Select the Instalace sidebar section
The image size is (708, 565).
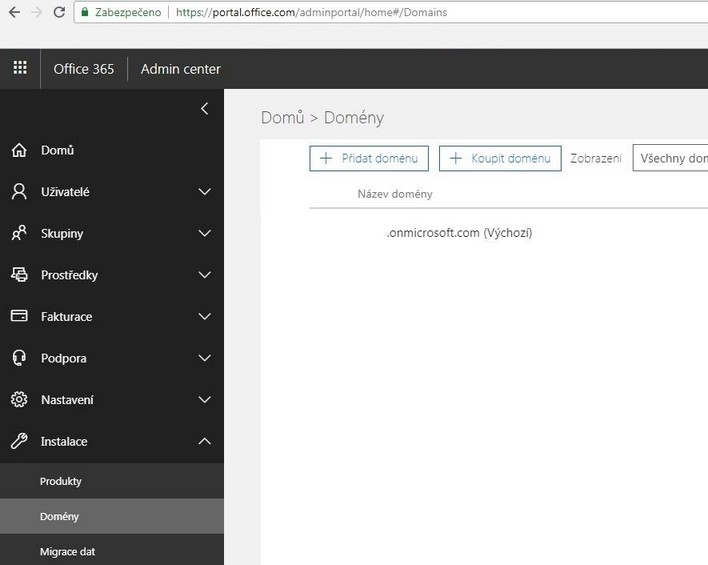coord(112,441)
